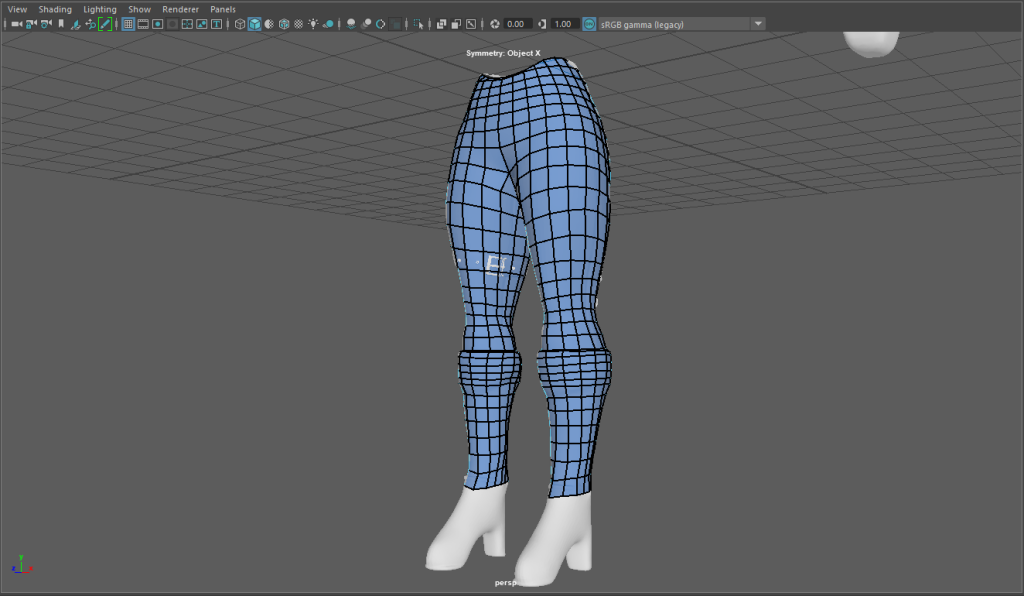Toggle the viewport Grid display button
1024x596 pixels.
[128, 24]
